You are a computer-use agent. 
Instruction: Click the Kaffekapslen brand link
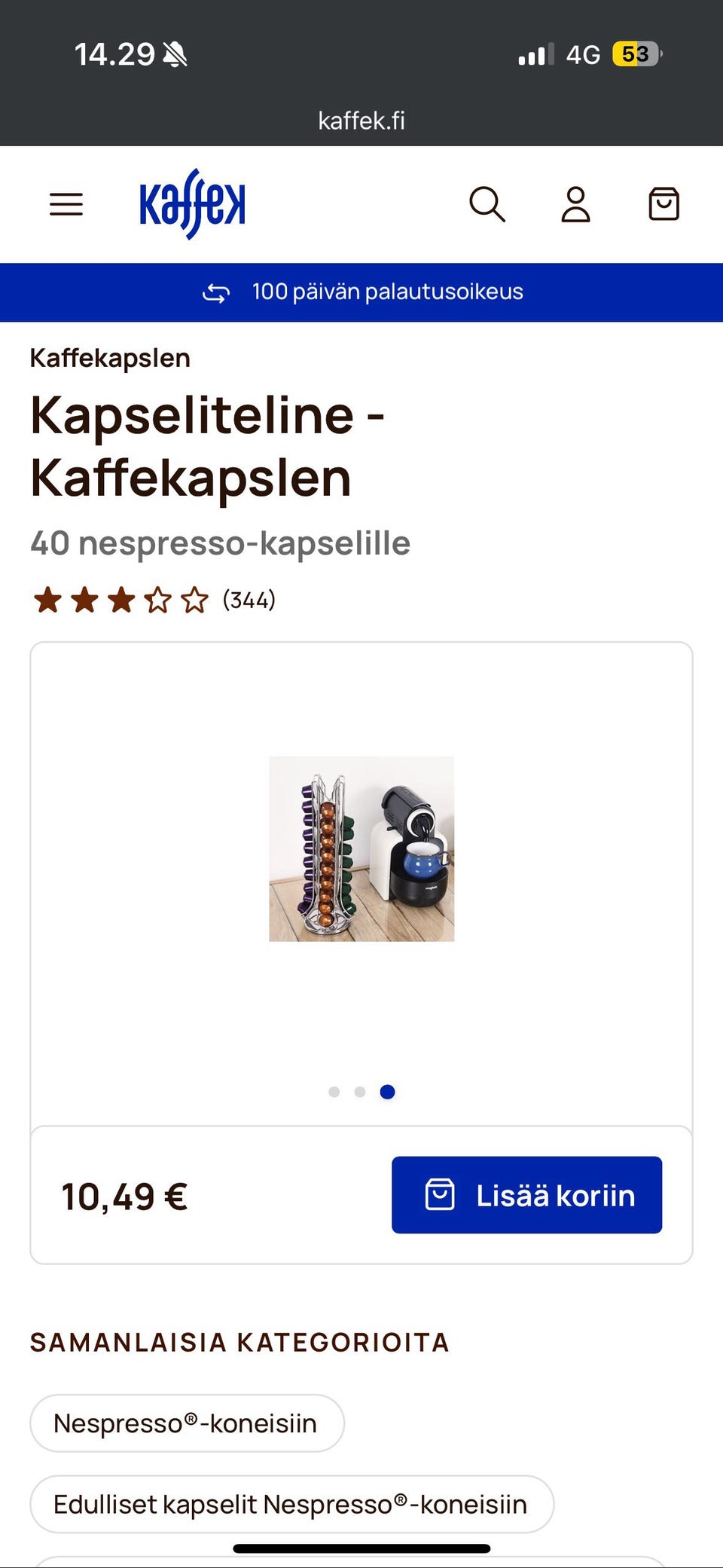pyautogui.click(x=110, y=358)
